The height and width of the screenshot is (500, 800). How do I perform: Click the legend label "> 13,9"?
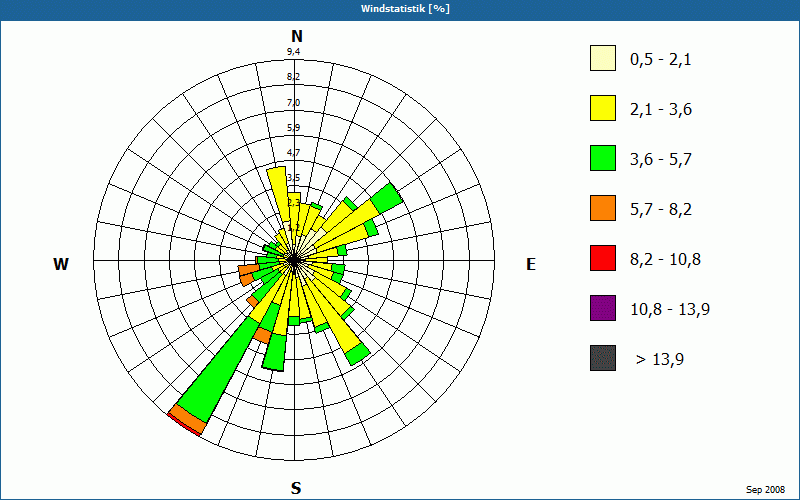(x=660, y=360)
